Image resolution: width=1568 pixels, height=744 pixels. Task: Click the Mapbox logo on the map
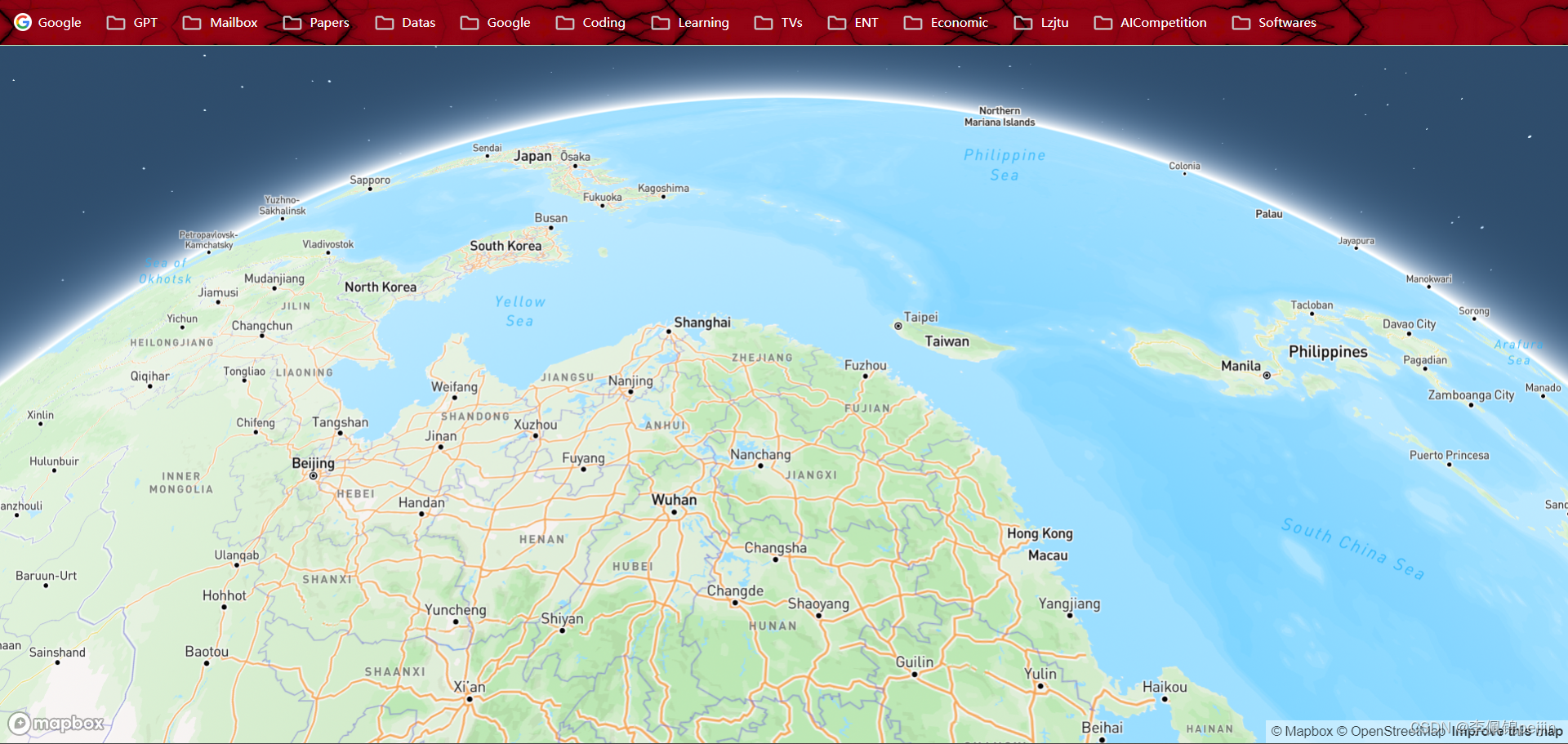(56, 724)
